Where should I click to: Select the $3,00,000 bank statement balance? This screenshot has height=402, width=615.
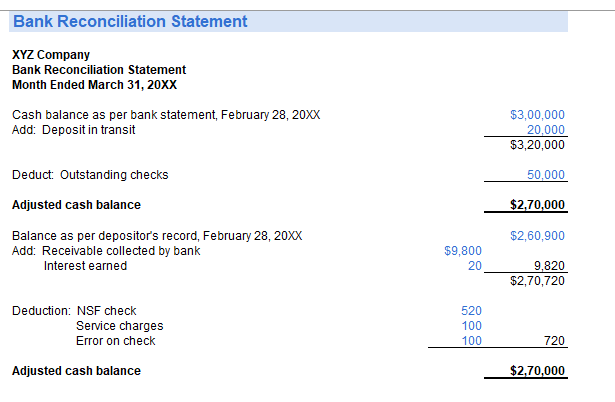coord(537,115)
